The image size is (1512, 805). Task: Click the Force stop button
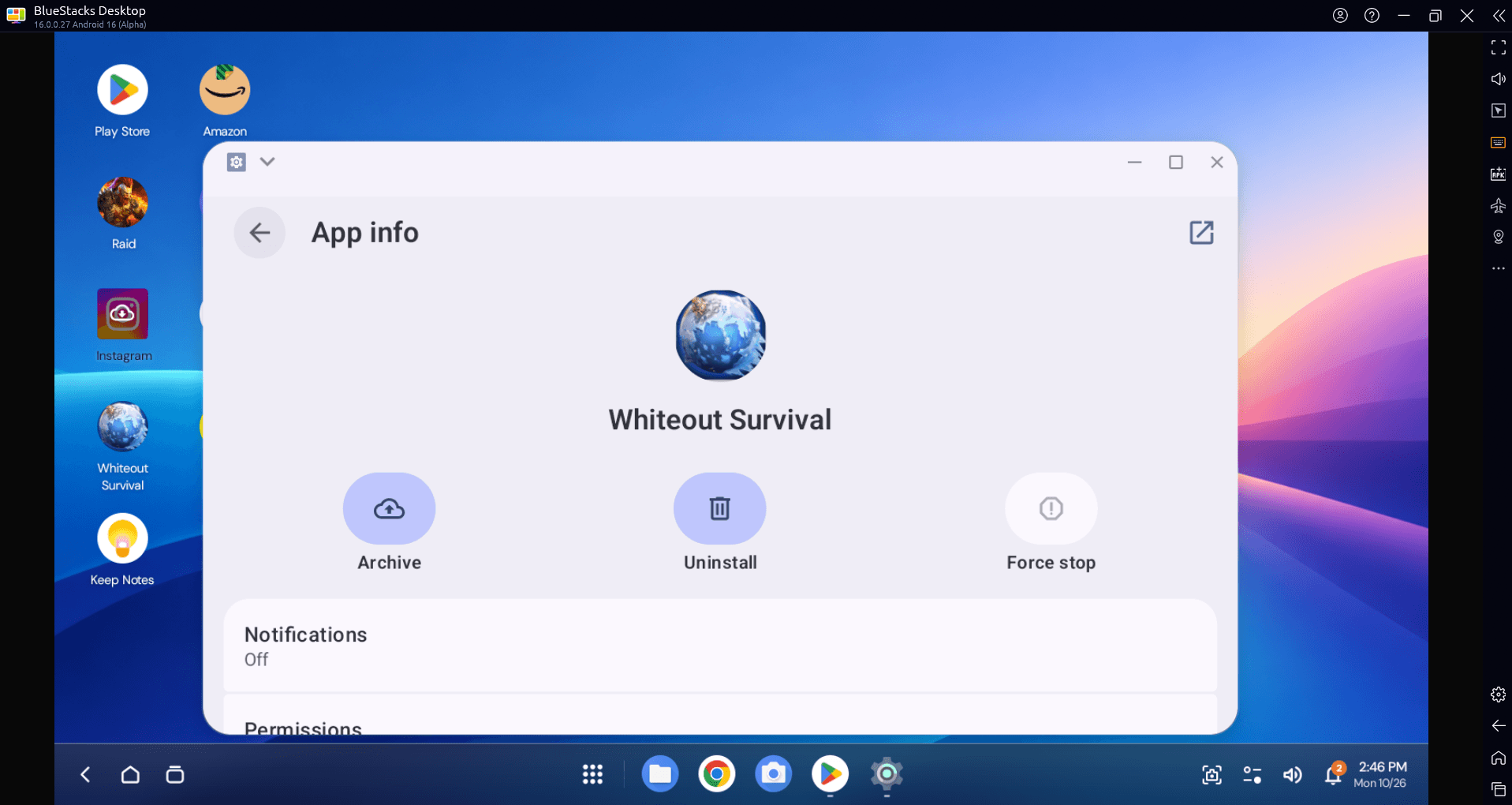coord(1051,508)
